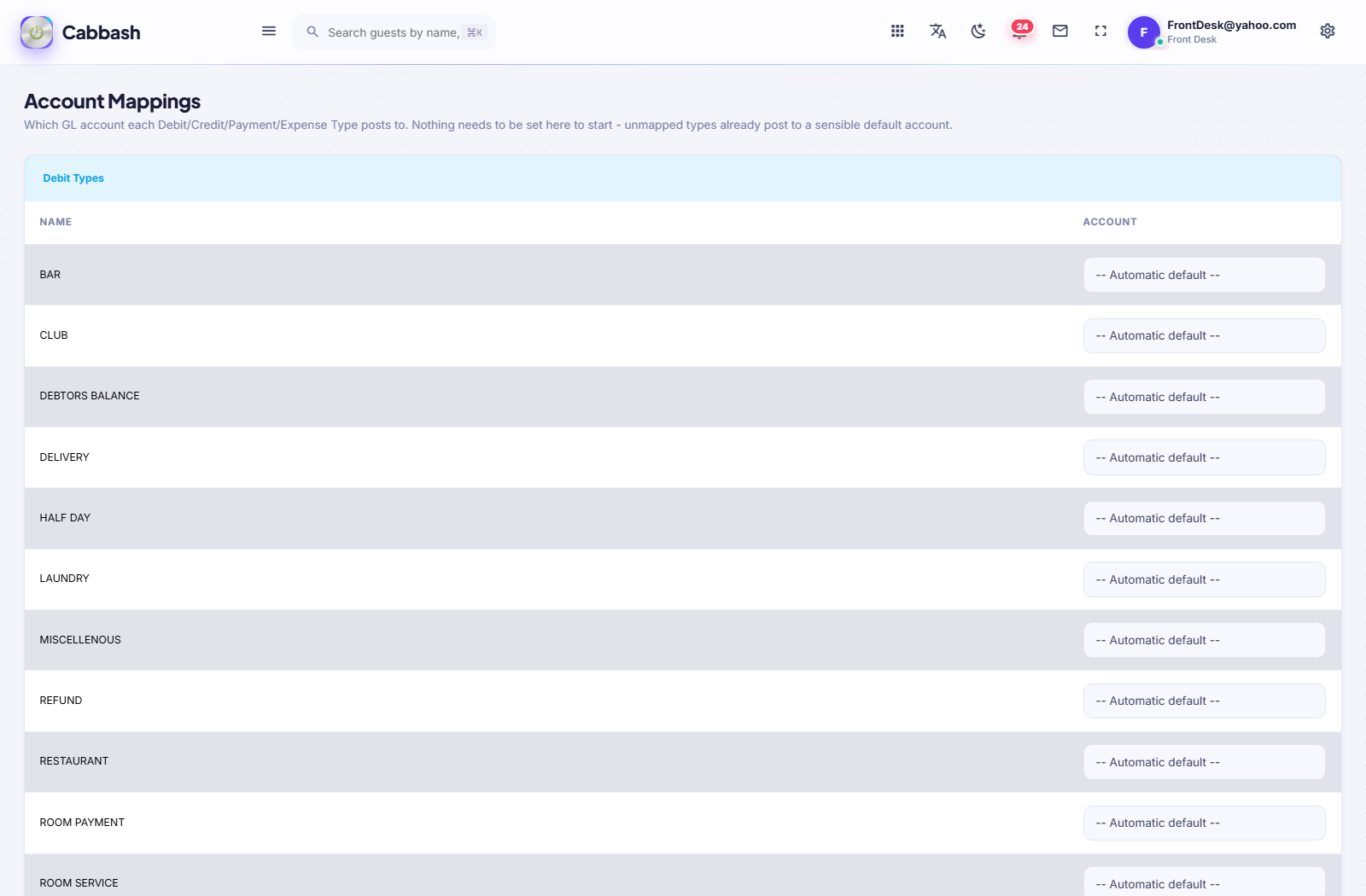
Task: Select the ROOM PAYMENT row name
Action: 82,823
